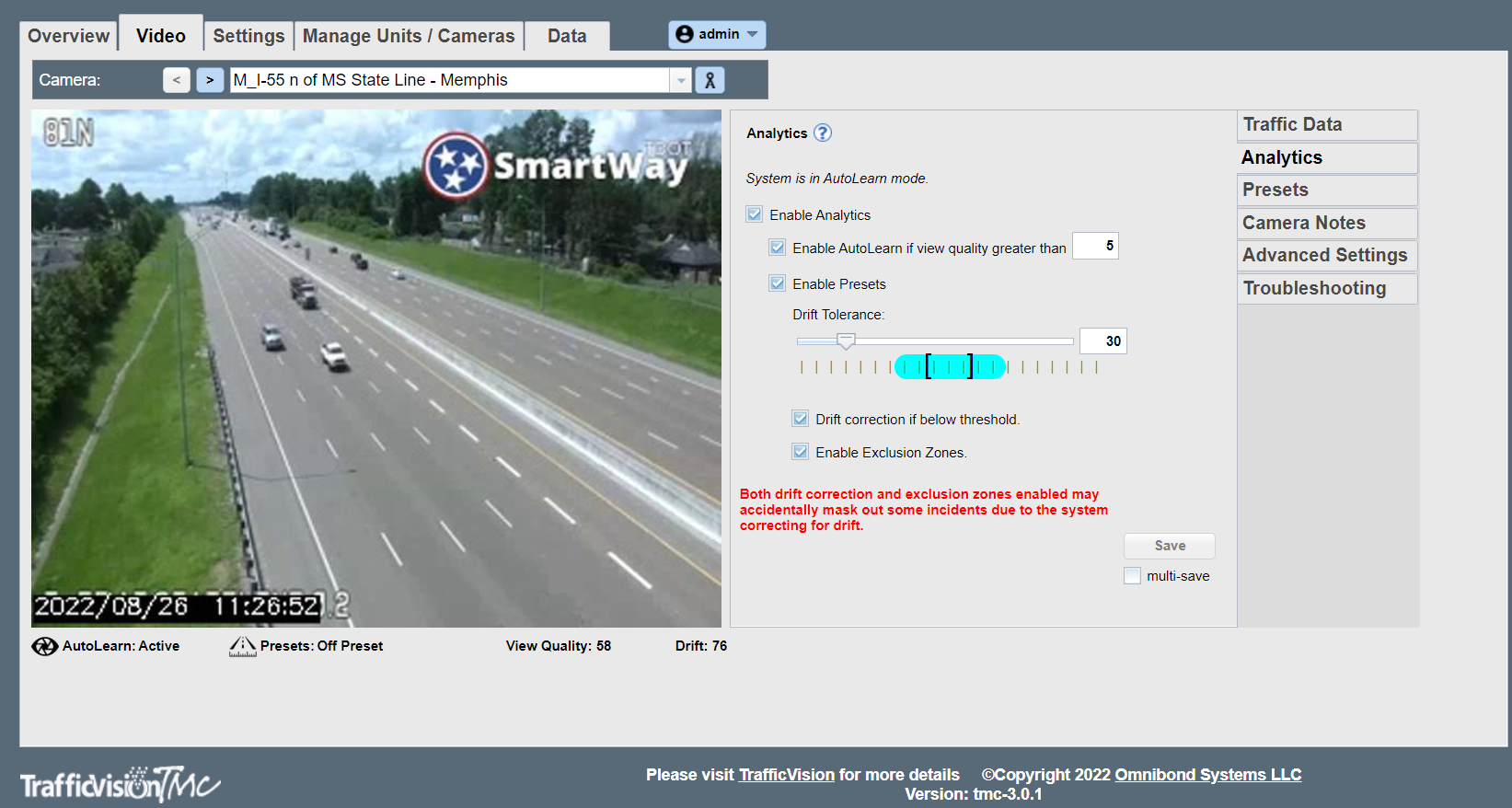This screenshot has width=1512, height=808.
Task: Click the TrafficVision TMC logo
Action: click(x=121, y=784)
